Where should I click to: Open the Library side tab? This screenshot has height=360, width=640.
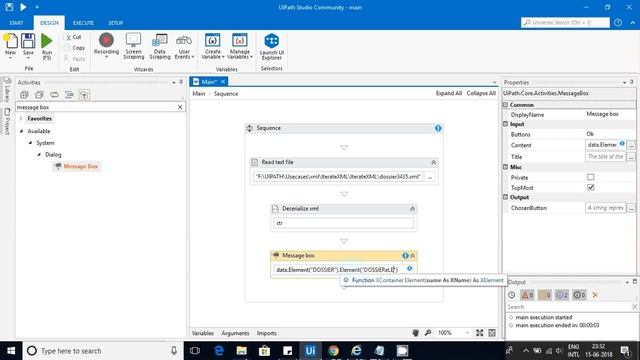click(x=7, y=89)
